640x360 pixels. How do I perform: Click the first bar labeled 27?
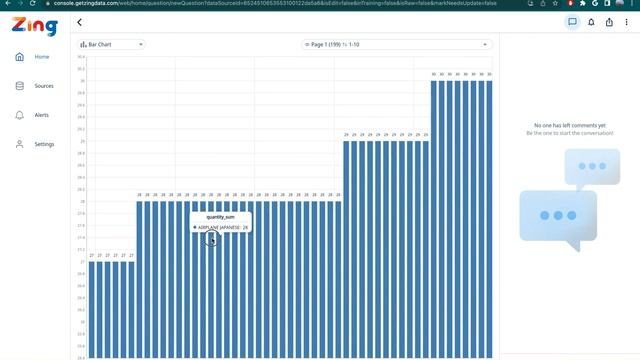pos(91,310)
